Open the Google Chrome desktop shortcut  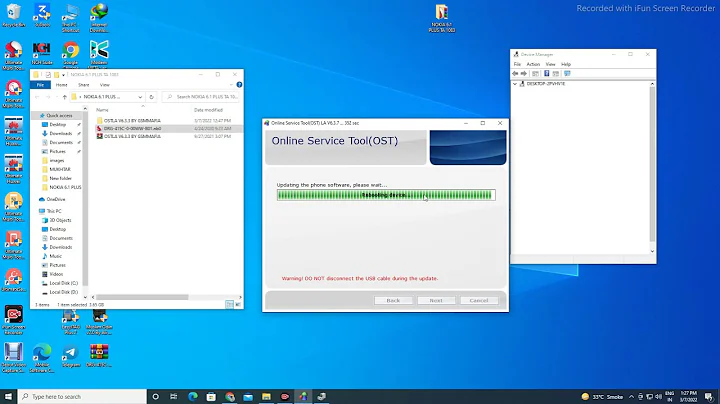point(71,53)
